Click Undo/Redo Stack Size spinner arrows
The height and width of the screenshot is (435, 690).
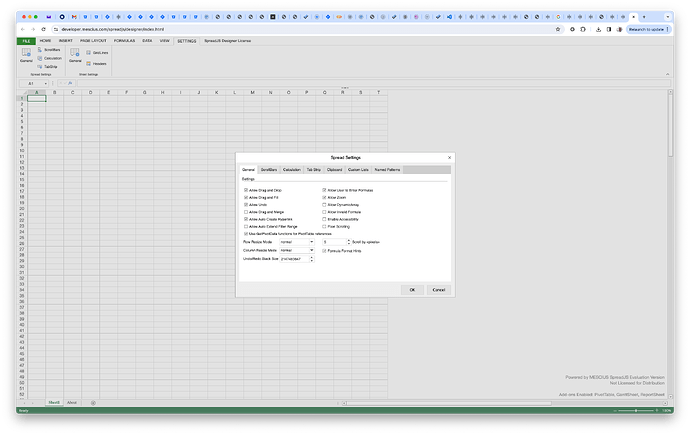pos(312,259)
